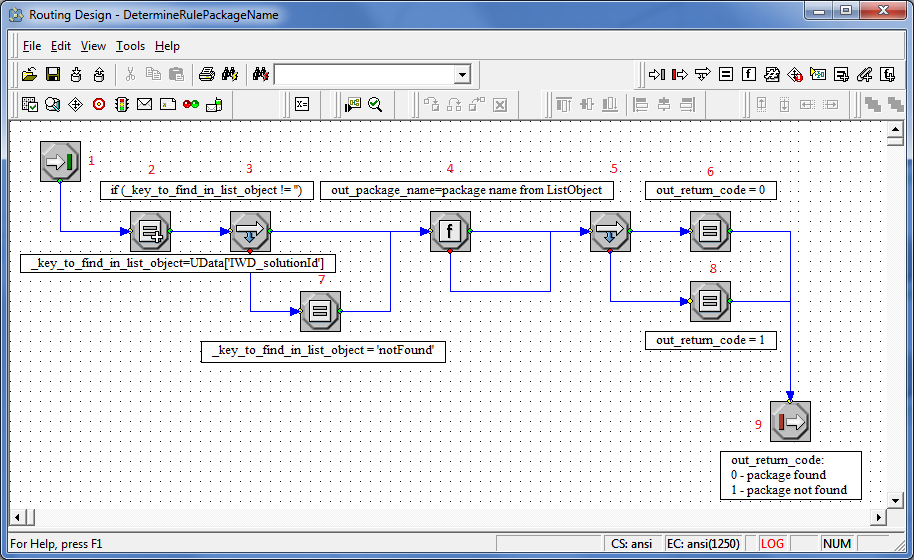Click the Print icon in the toolbar
914x560 pixels.
tap(206, 74)
